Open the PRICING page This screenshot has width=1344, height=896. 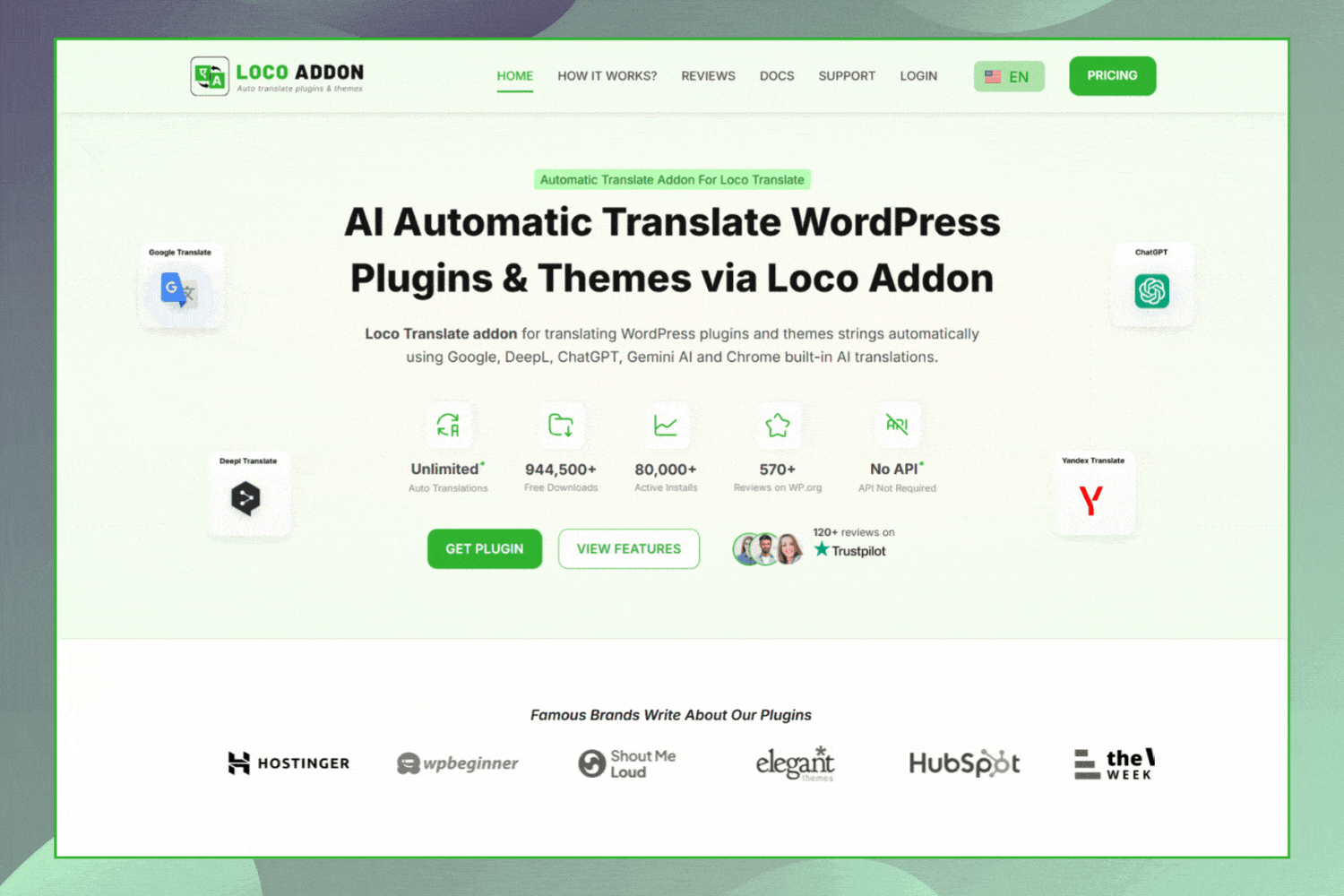pyautogui.click(x=1112, y=76)
